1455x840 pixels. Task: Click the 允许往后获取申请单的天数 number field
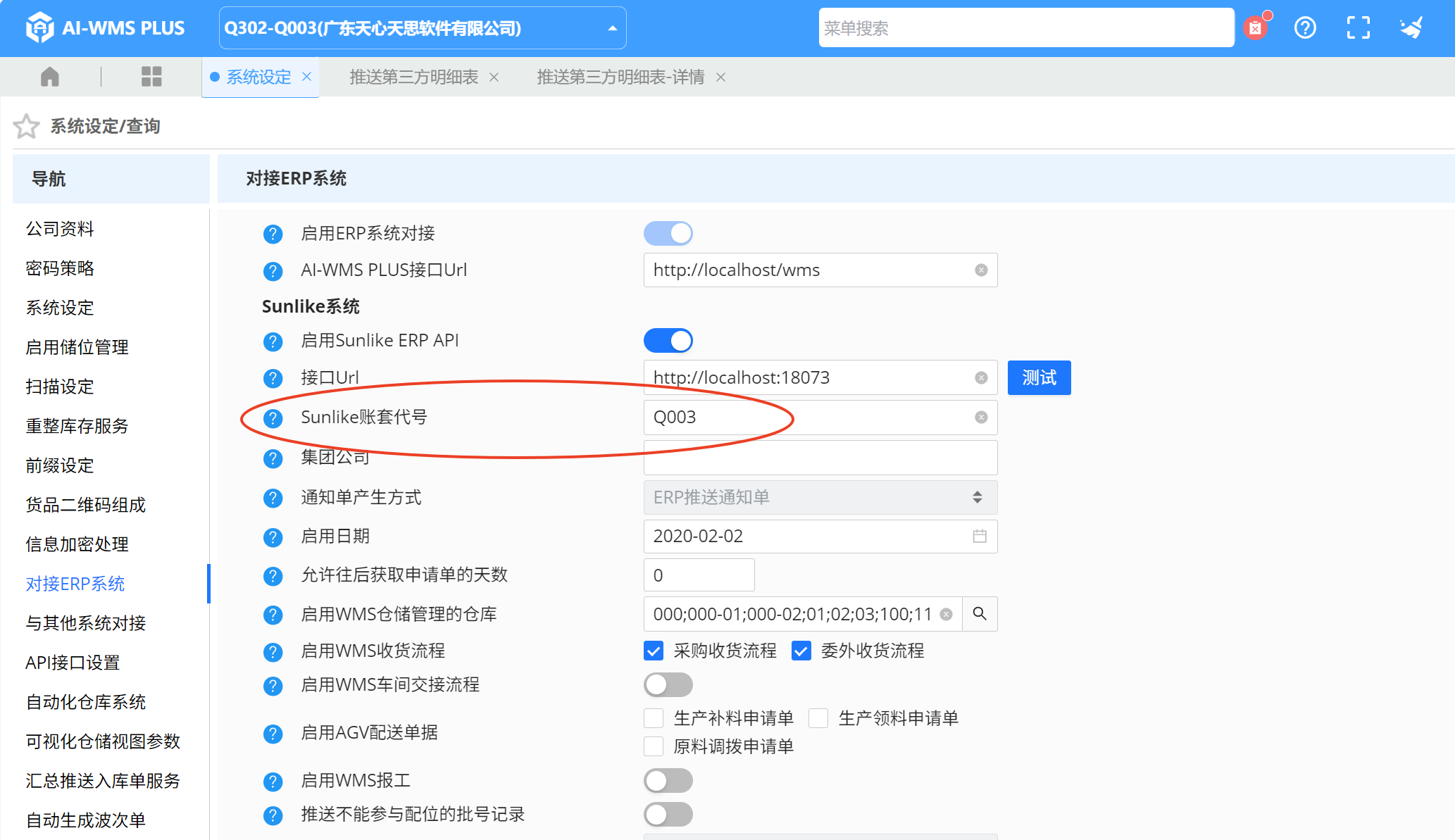pos(699,575)
